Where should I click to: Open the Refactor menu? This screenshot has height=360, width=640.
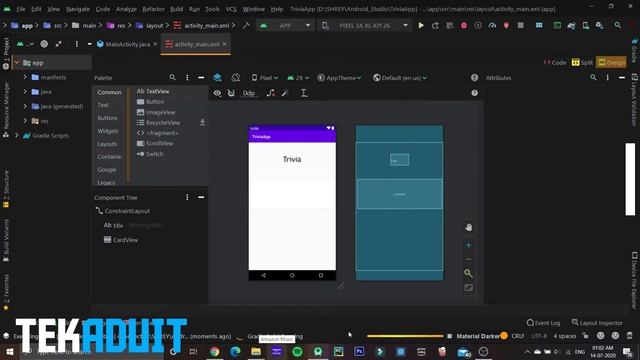click(153, 9)
